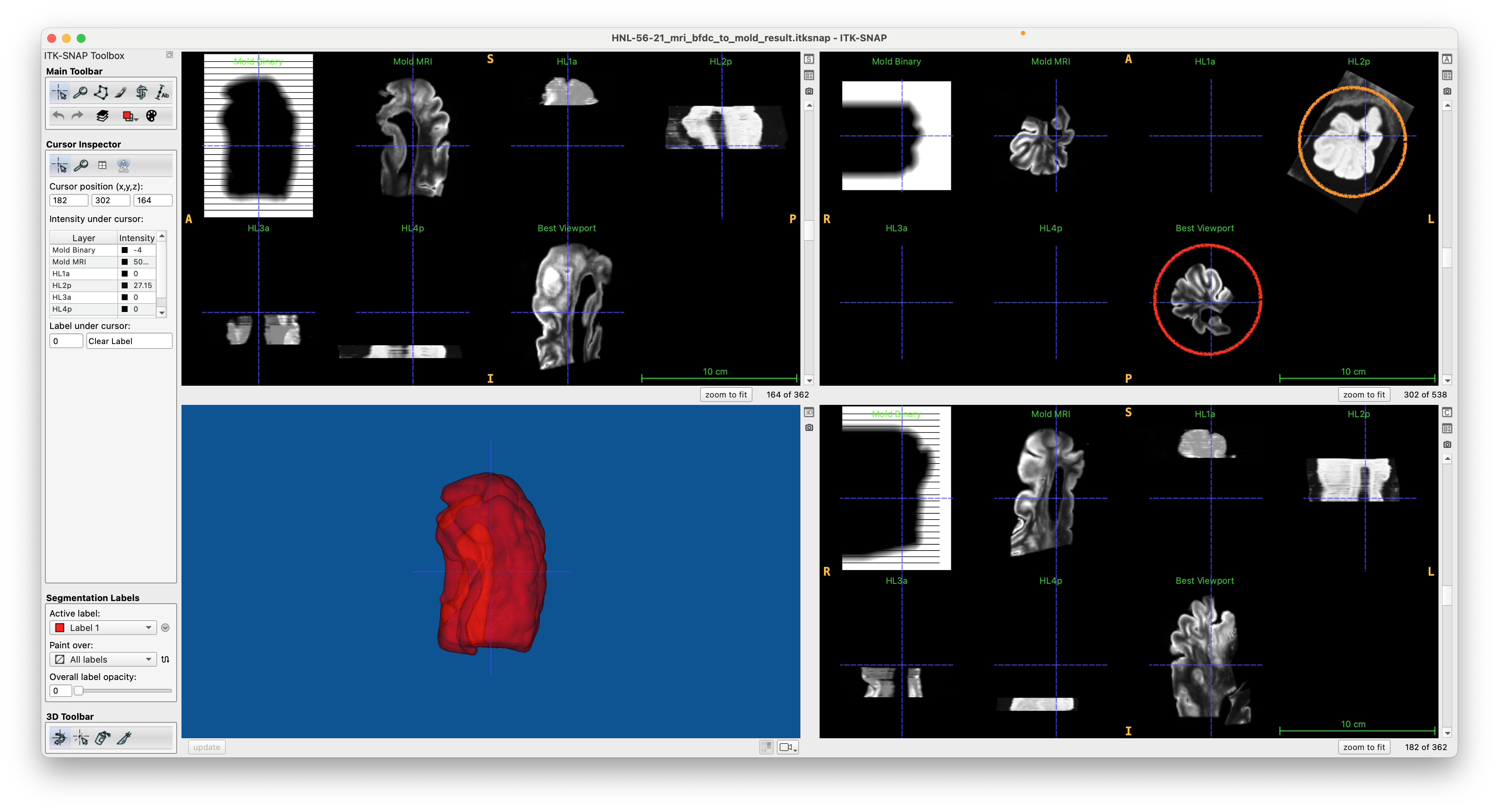Screen dimensions: 1499x812
Task: Click the Layer column header
Action: [x=84, y=237]
